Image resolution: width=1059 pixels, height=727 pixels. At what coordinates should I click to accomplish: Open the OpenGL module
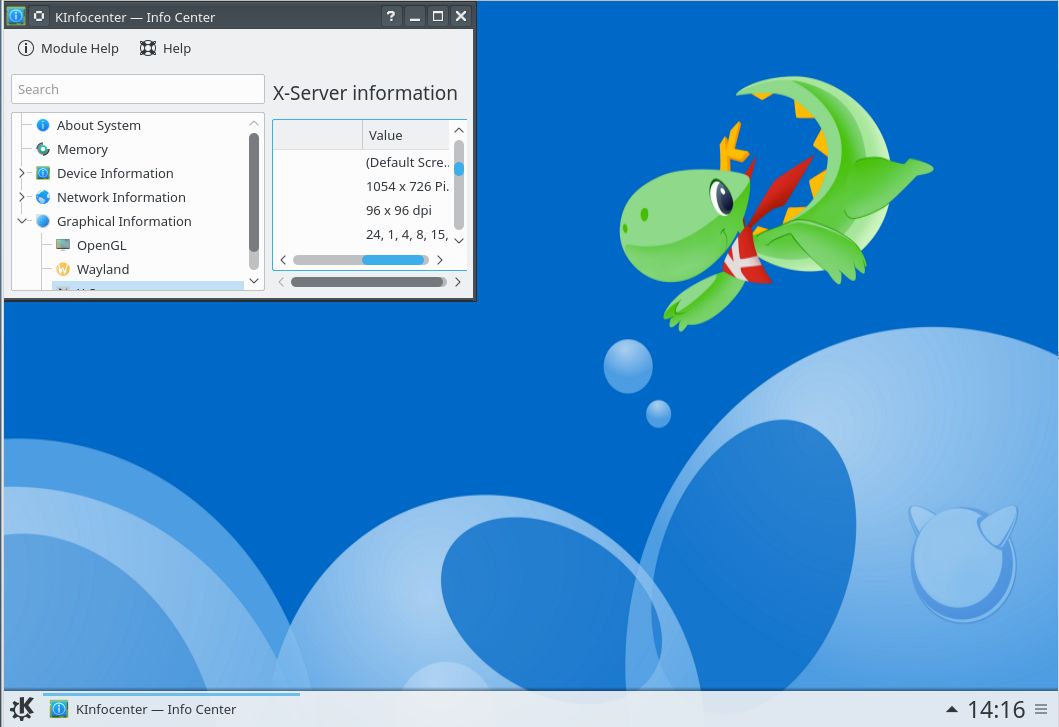(x=101, y=245)
